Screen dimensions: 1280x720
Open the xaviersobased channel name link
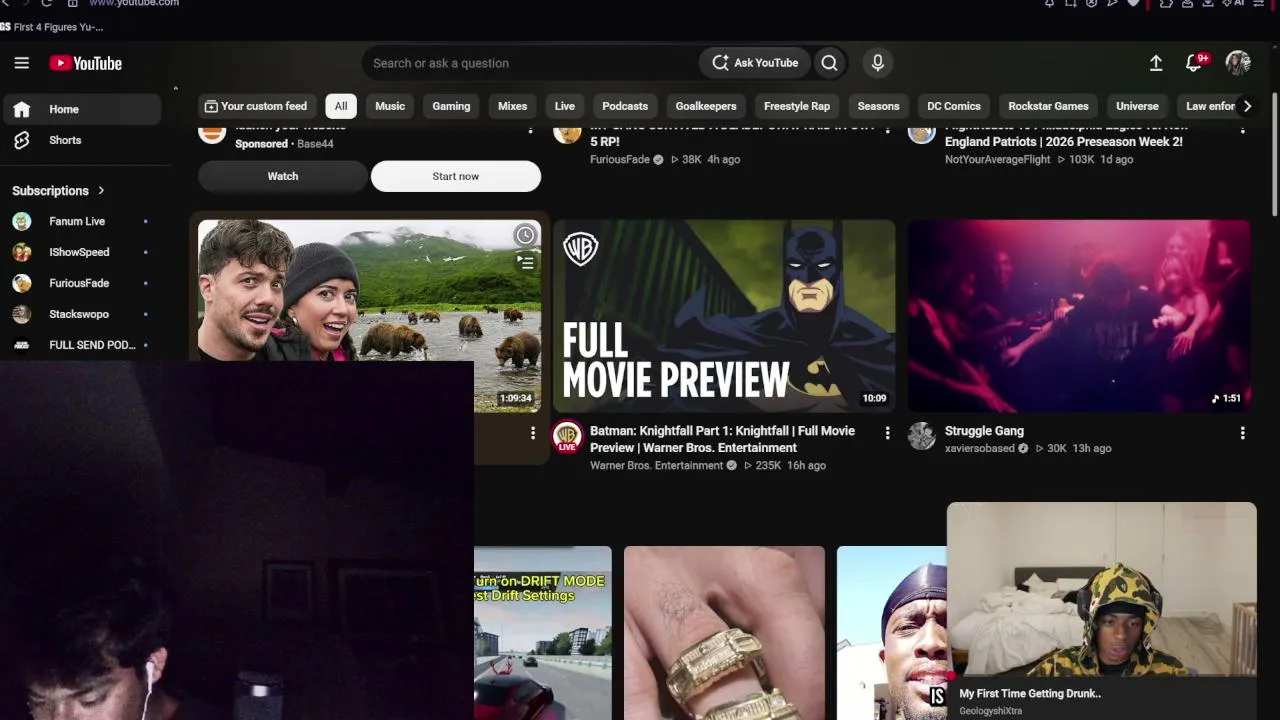click(x=980, y=449)
